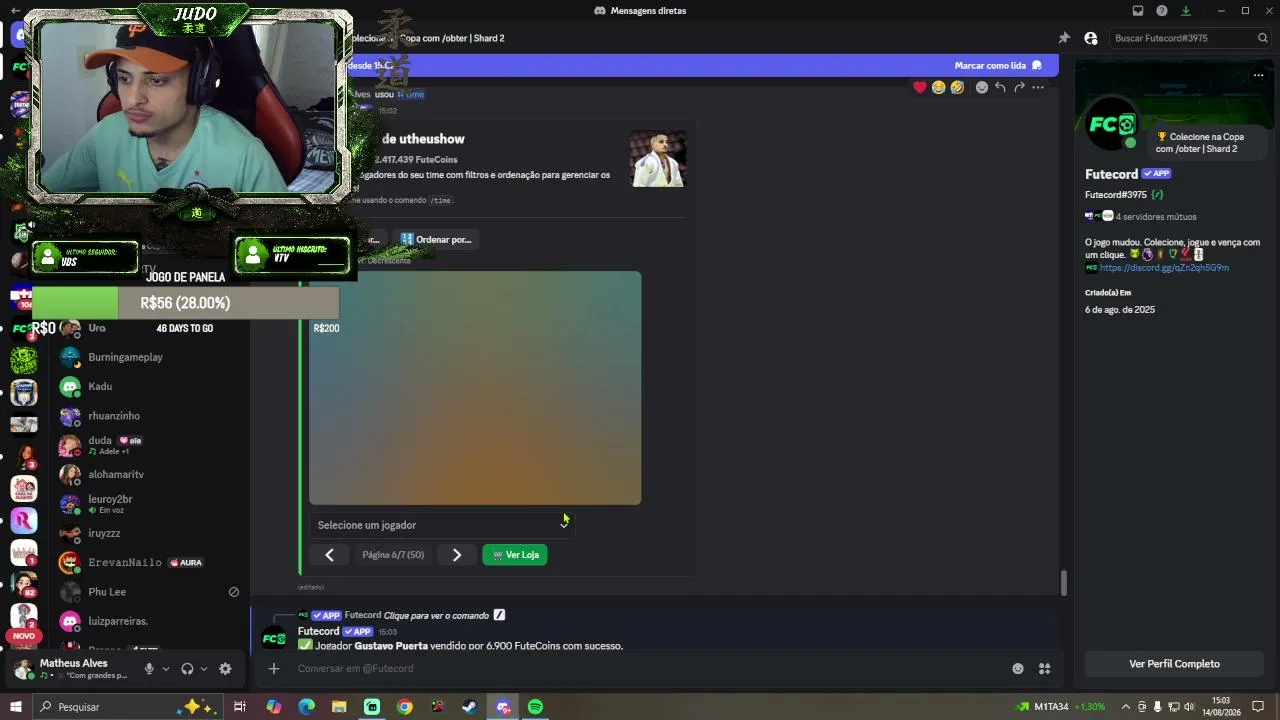Expand headphone output options arrow
Viewport: 1280px width, 720px height.
tap(204, 669)
